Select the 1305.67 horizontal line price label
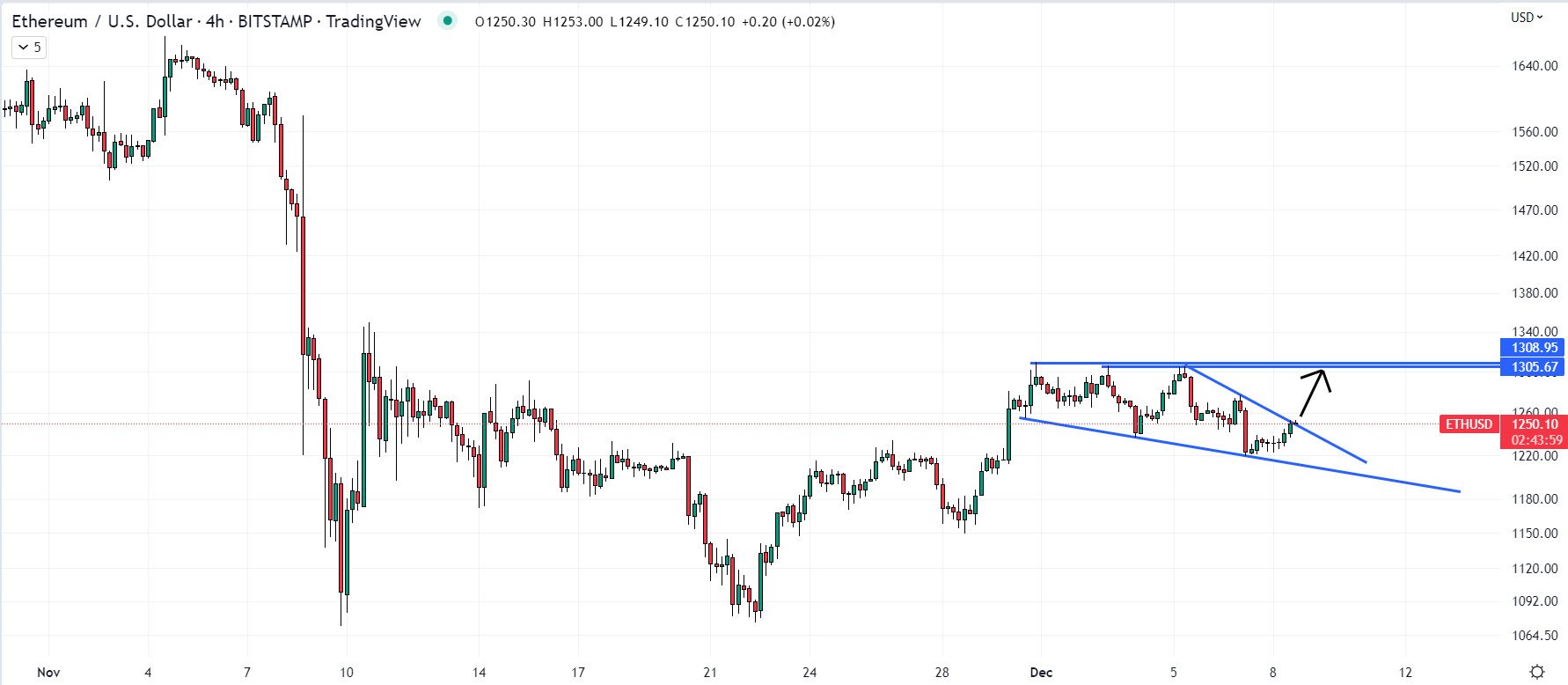Image resolution: width=1568 pixels, height=685 pixels. point(1533,367)
